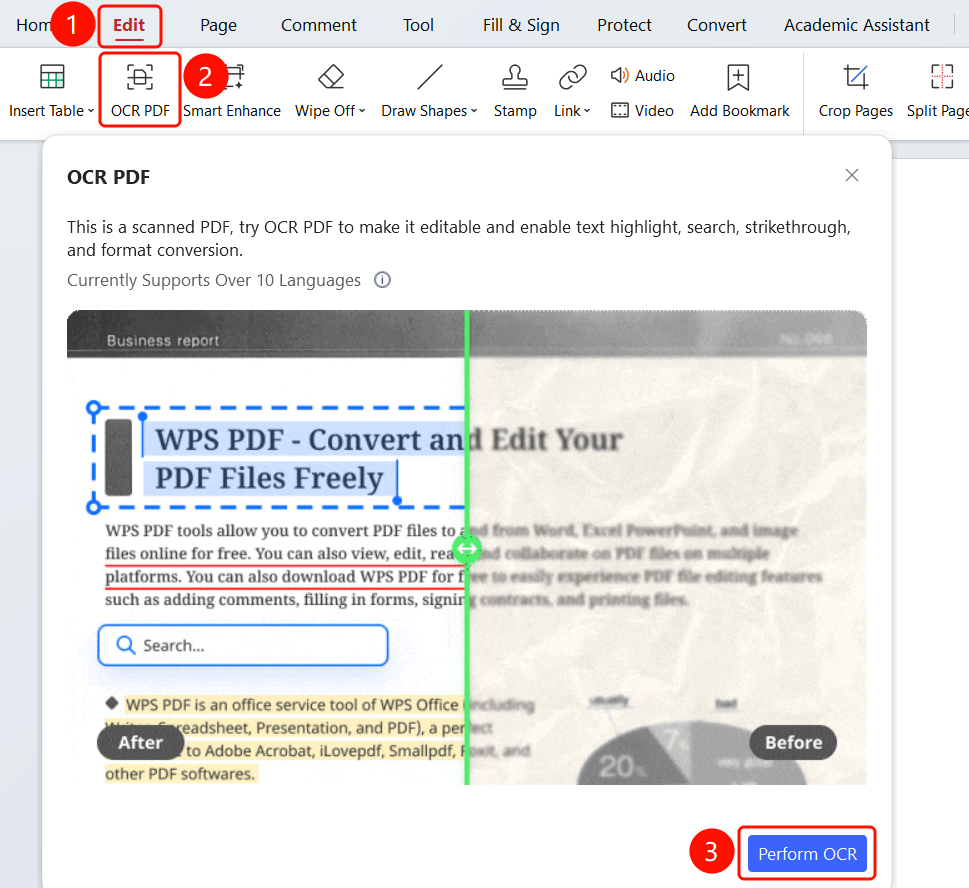
Task: Expand the Draw Shapes dropdown arrow
Action: point(474,111)
